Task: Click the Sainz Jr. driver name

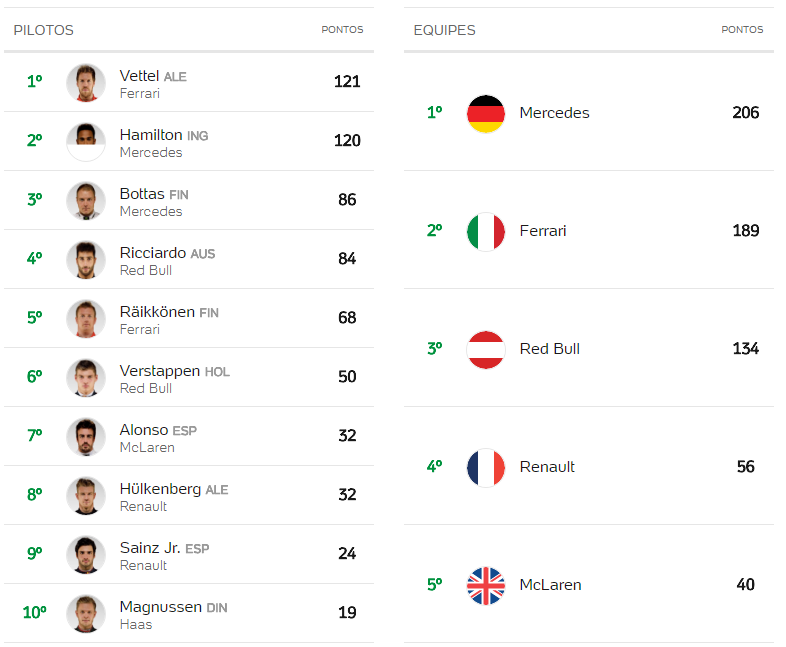Action: [x=150, y=548]
